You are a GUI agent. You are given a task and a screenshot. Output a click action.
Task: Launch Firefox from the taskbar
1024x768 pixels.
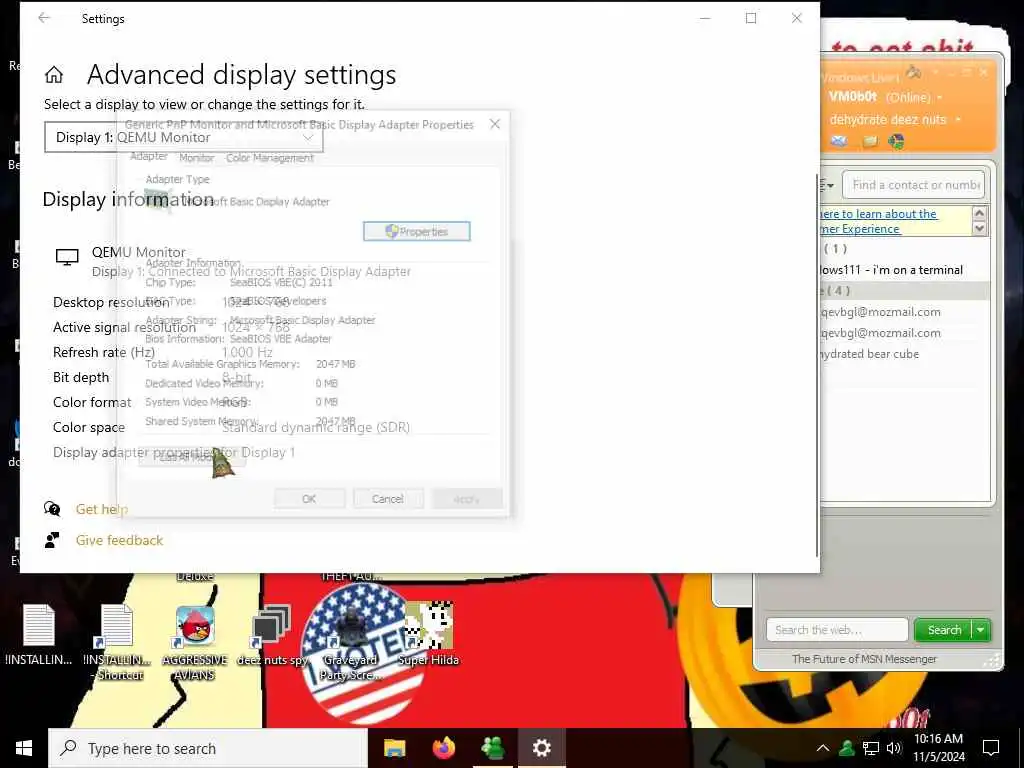tap(444, 748)
